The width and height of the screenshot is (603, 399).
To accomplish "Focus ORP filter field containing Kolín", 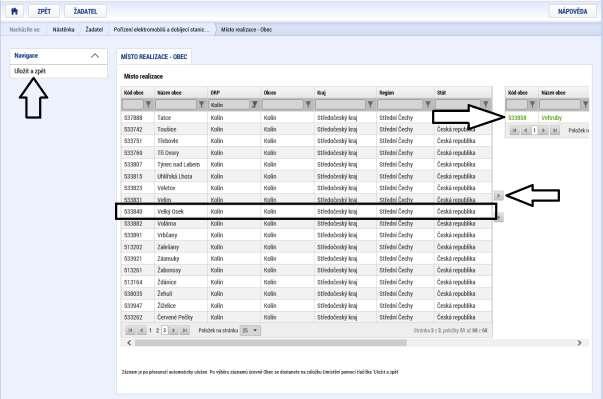I will pyautogui.click(x=230, y=104).
